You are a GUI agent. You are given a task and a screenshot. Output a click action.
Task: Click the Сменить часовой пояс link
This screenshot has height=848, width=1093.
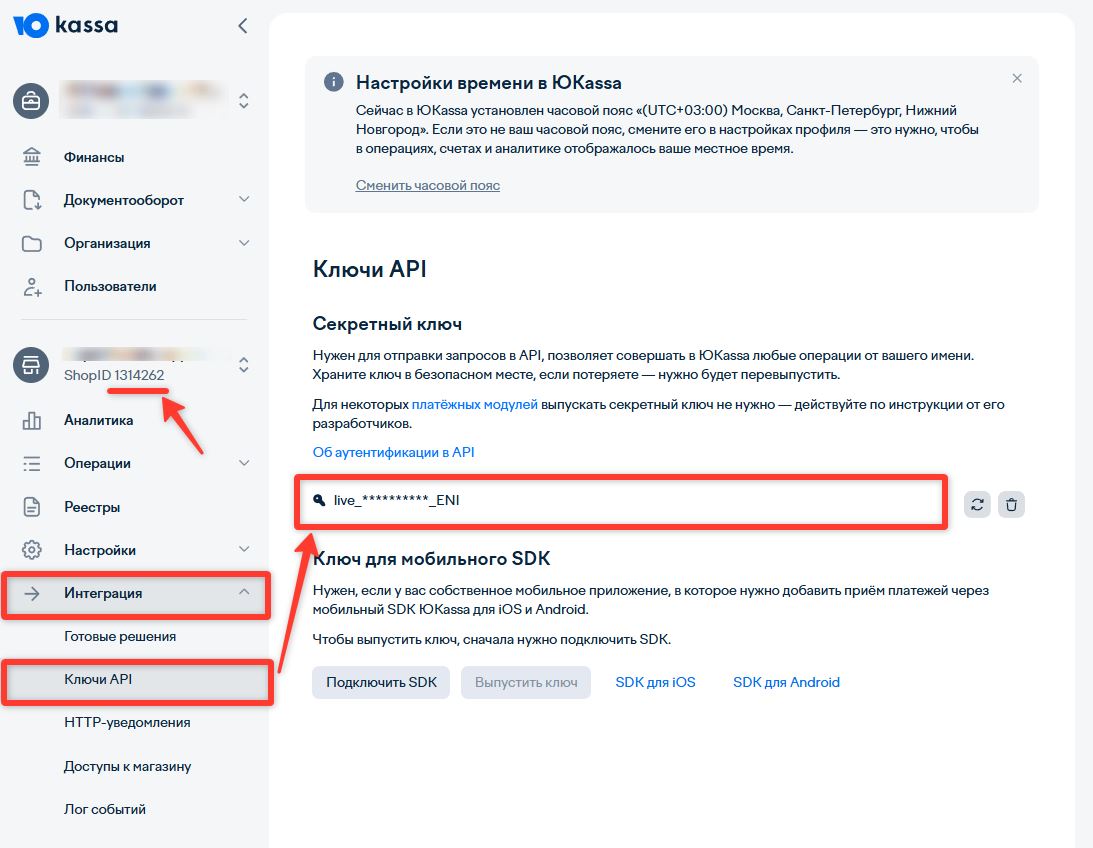428,185
